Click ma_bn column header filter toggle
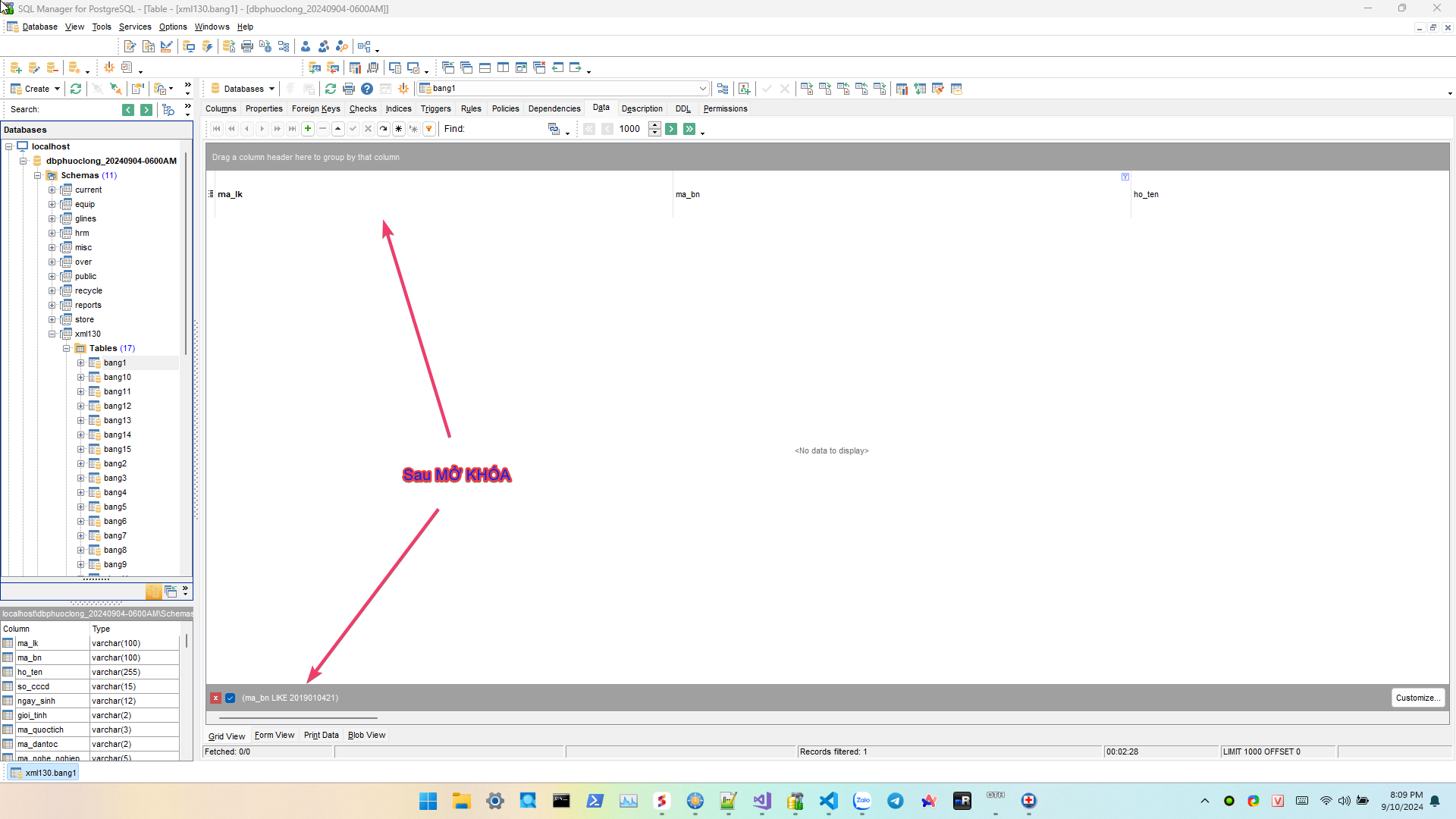The image size is (1456, 819). (1125, 177)
